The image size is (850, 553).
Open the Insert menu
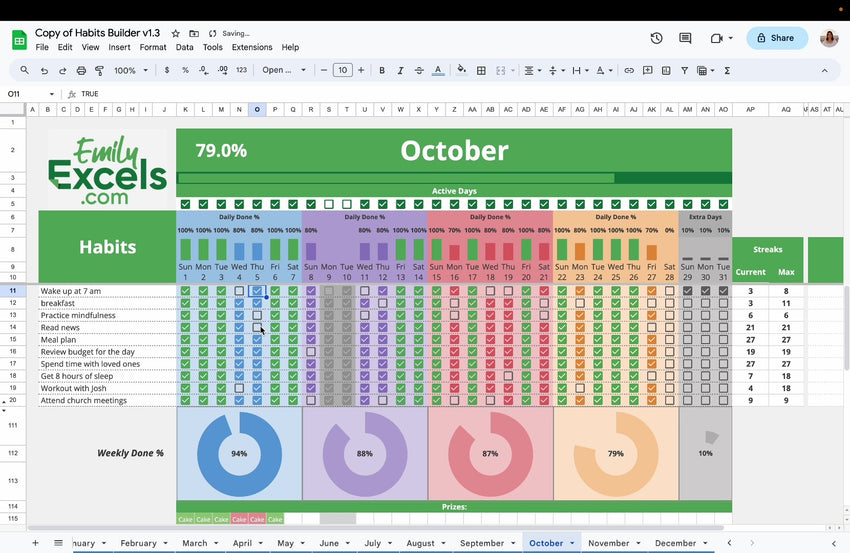point(119,47)
